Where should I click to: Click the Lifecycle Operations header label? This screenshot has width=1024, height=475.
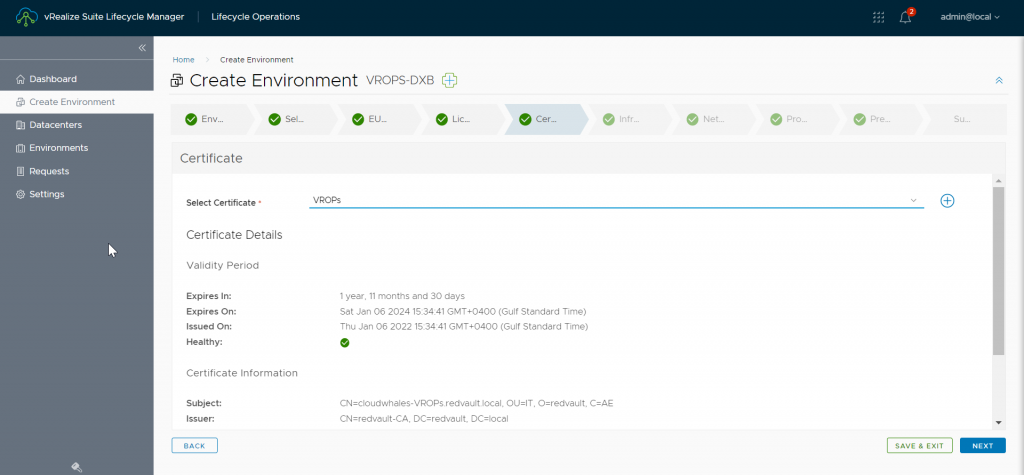tap(255, 17)
